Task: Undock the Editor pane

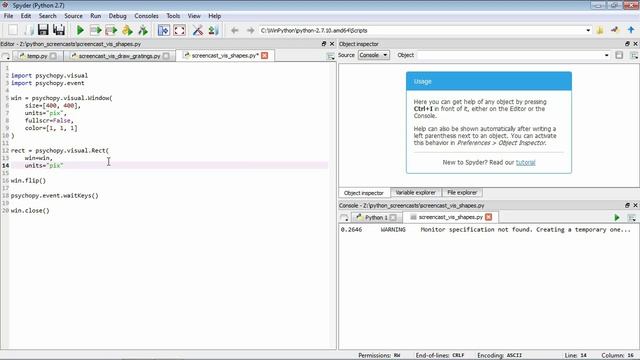Action: click(x=324, y=44)
